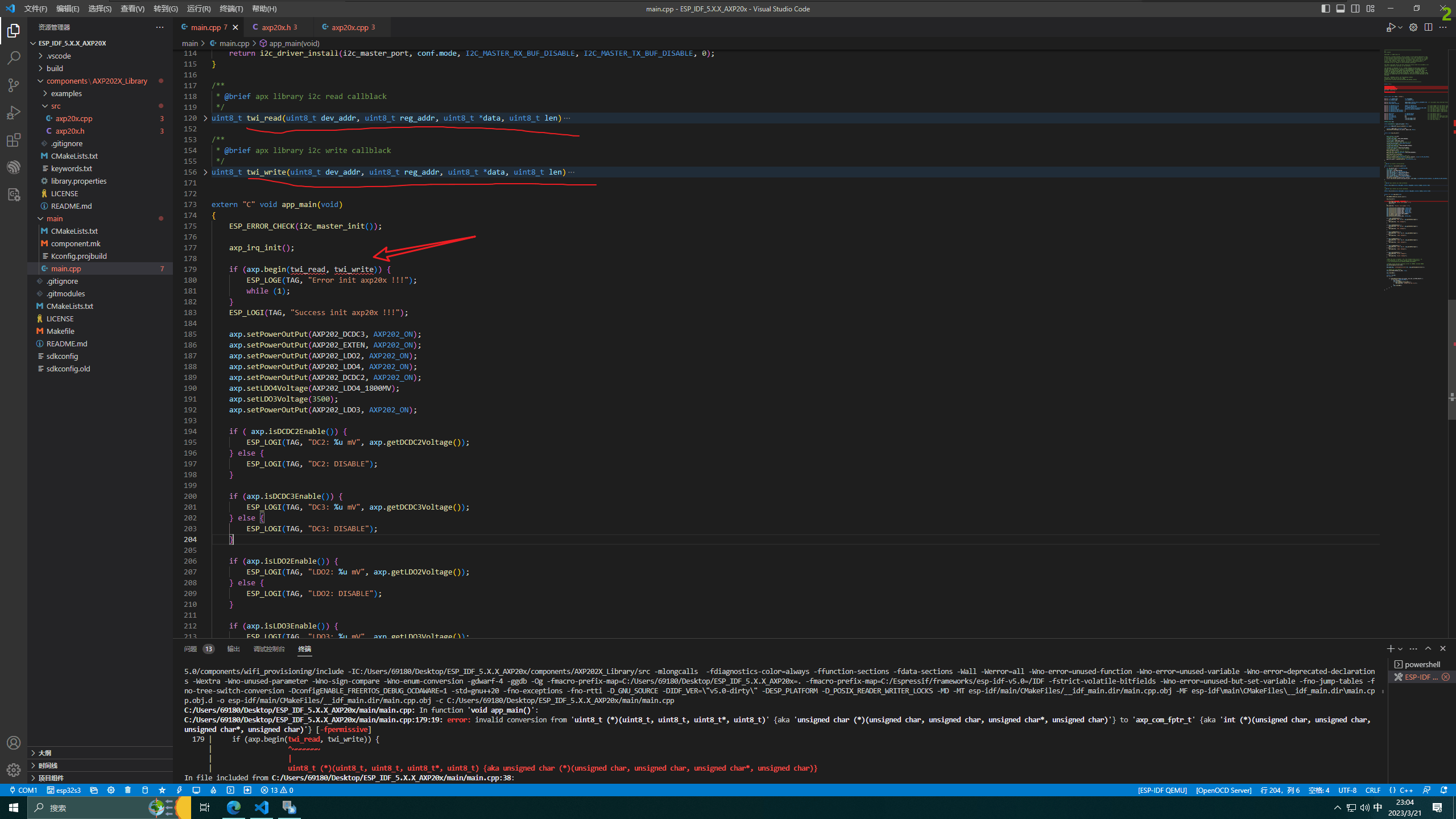Toggle the secondary side bar layout
The width and height of the screenshot is (1456, 819).
point(1355,9)
